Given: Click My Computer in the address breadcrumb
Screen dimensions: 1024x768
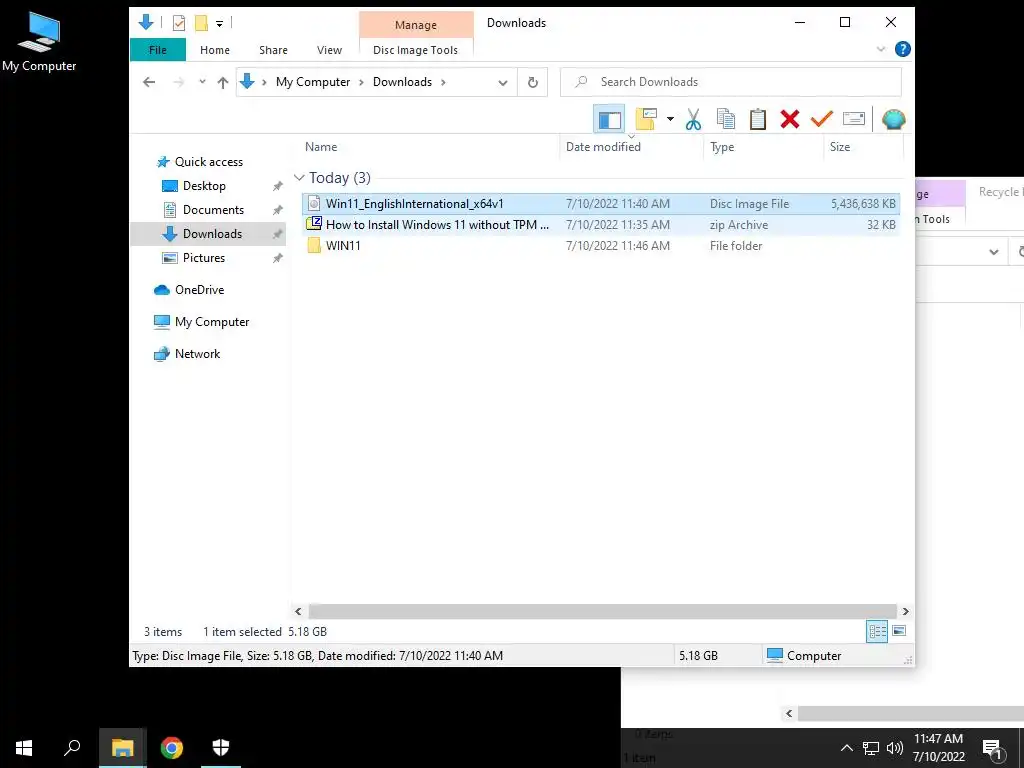Looking at the screenshot, I should coord(313,82).
